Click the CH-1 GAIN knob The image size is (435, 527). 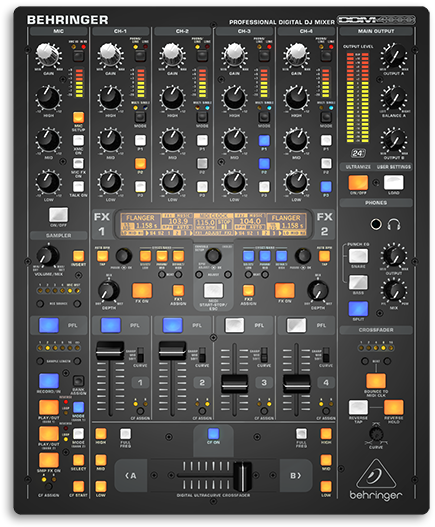pos(110,54)
